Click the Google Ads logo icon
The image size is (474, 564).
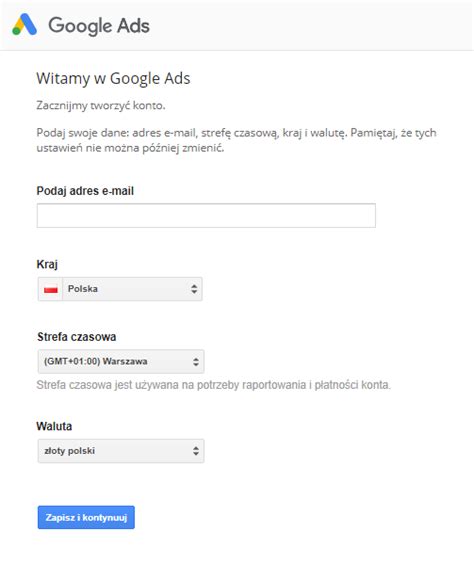[x=24, y=24]
